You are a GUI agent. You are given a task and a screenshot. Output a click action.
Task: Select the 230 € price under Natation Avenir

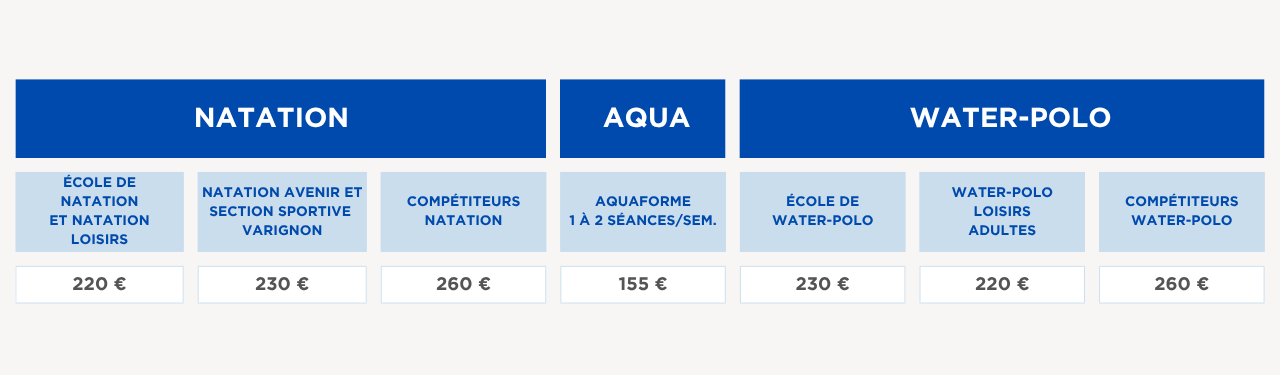282,284
